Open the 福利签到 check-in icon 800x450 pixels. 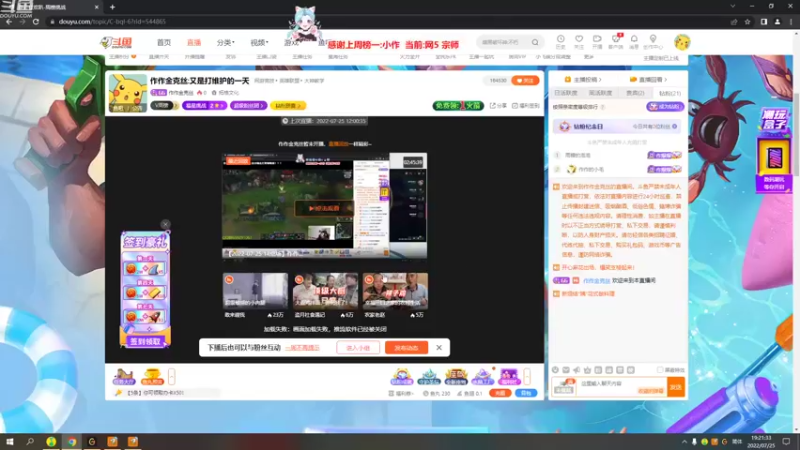coord(526,106)
